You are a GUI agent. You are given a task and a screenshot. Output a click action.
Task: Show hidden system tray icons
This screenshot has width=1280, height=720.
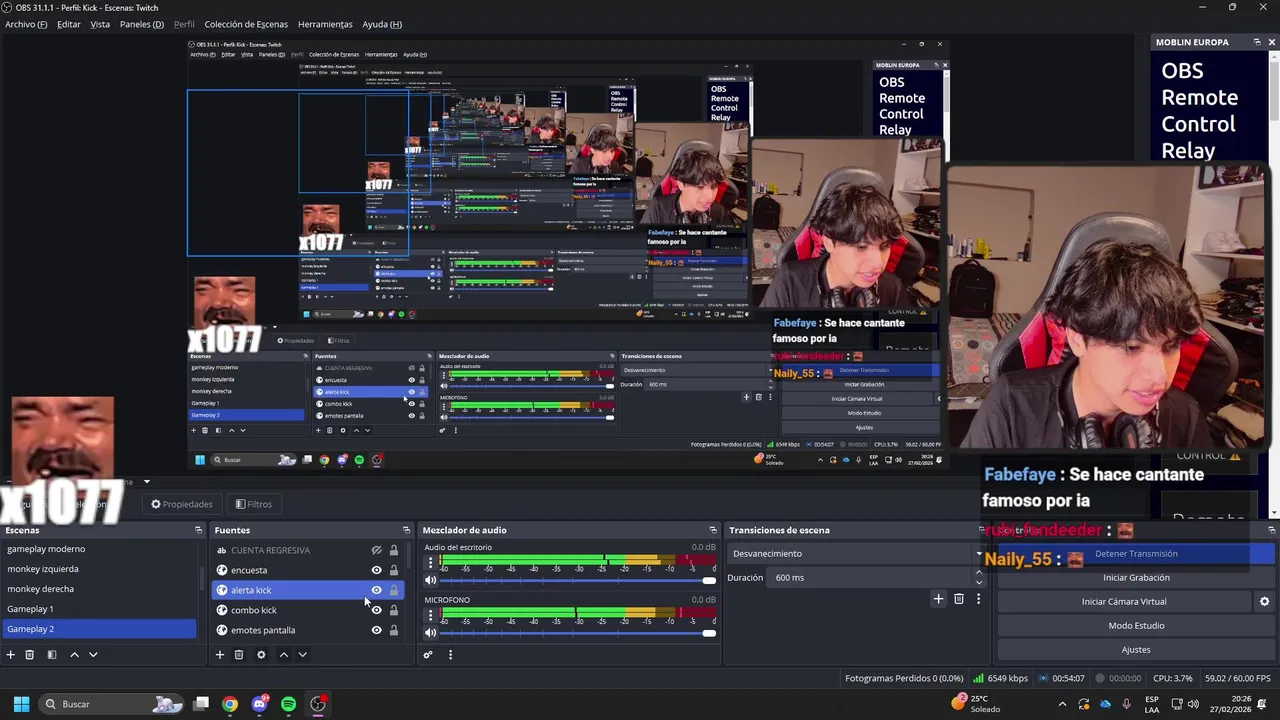(1062, 704)
